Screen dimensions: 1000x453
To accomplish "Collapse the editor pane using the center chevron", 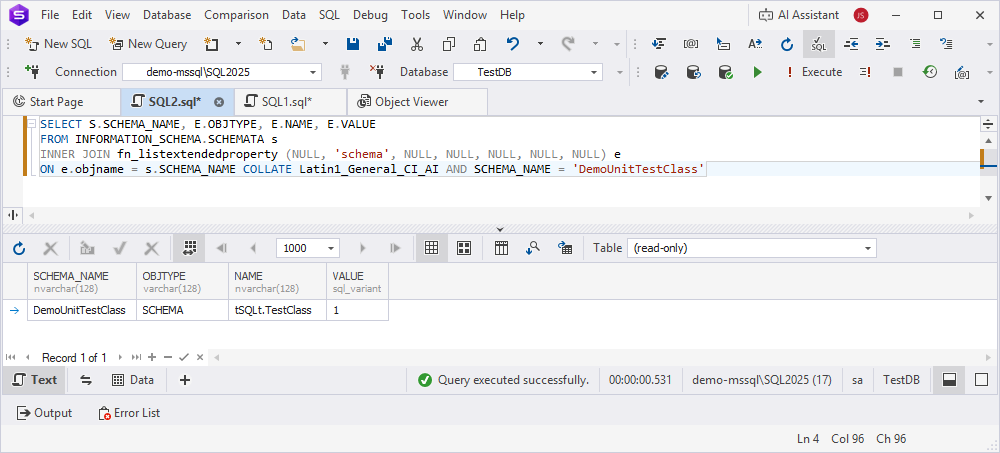I will pos(500,228).
